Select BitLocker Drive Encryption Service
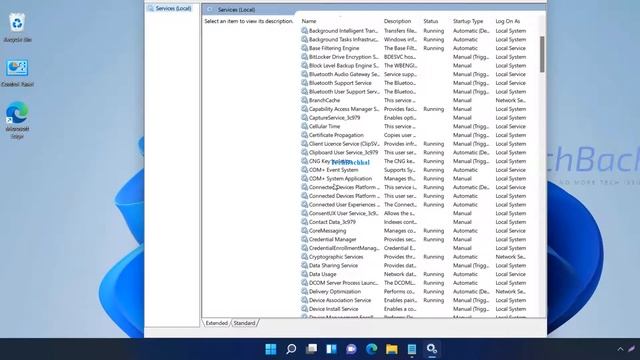The height and width of the screenshot is (360, 640). [x=414, y=57]
